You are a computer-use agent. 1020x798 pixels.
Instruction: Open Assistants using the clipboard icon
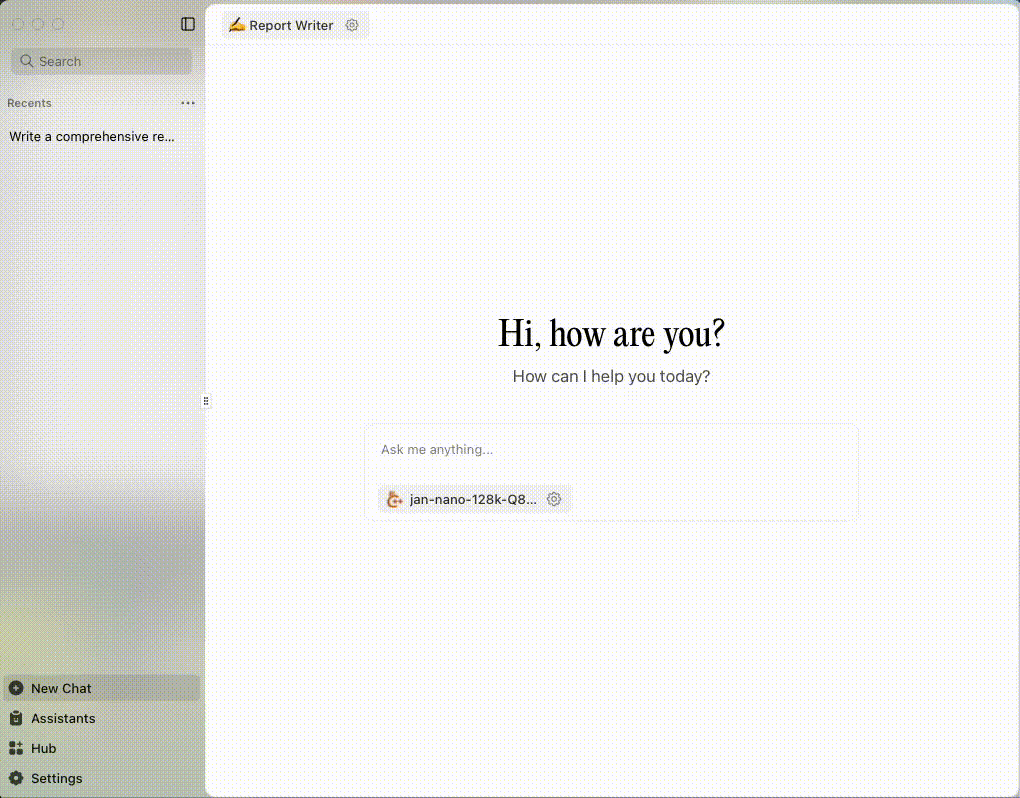coord(16,718)
